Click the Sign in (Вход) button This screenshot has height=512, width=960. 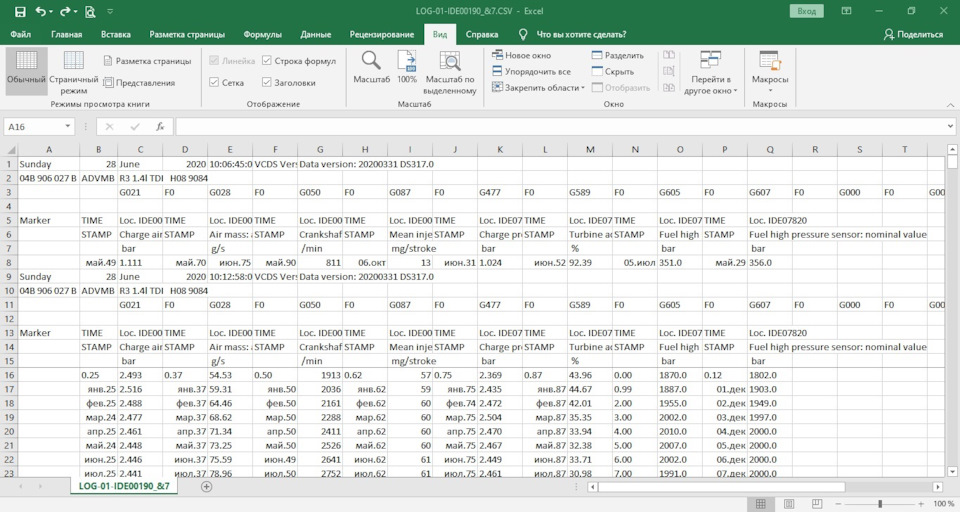pos(807,12)
